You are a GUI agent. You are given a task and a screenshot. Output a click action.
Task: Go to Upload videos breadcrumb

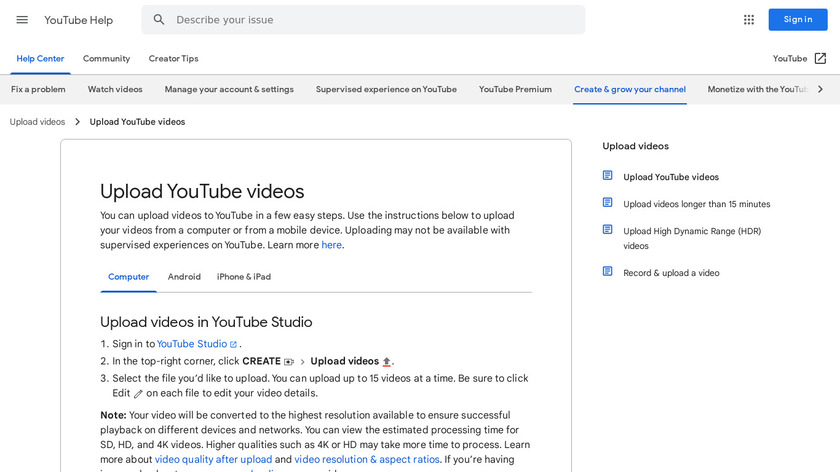point(38,122)
